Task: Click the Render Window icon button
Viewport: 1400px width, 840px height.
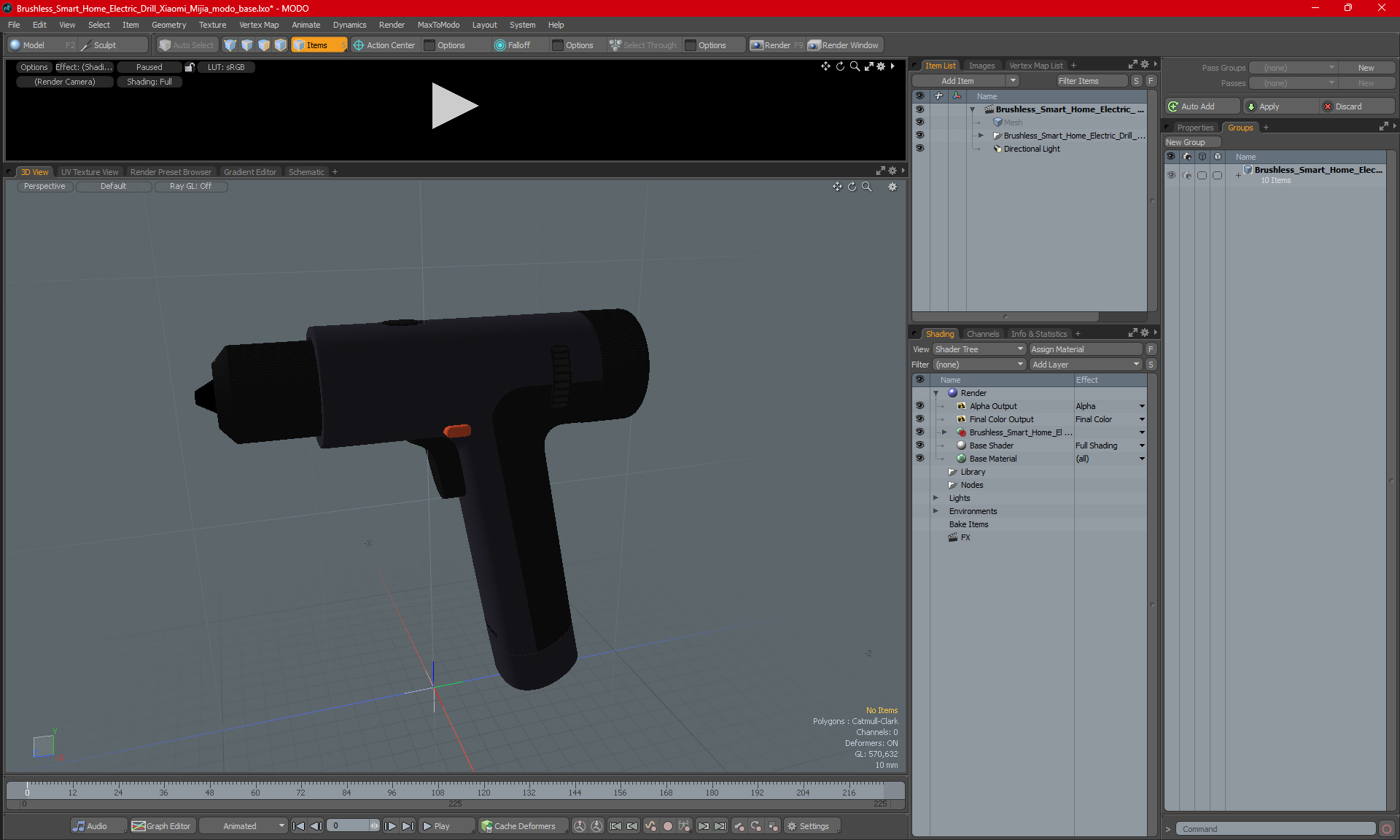Action: click(814, 45)
